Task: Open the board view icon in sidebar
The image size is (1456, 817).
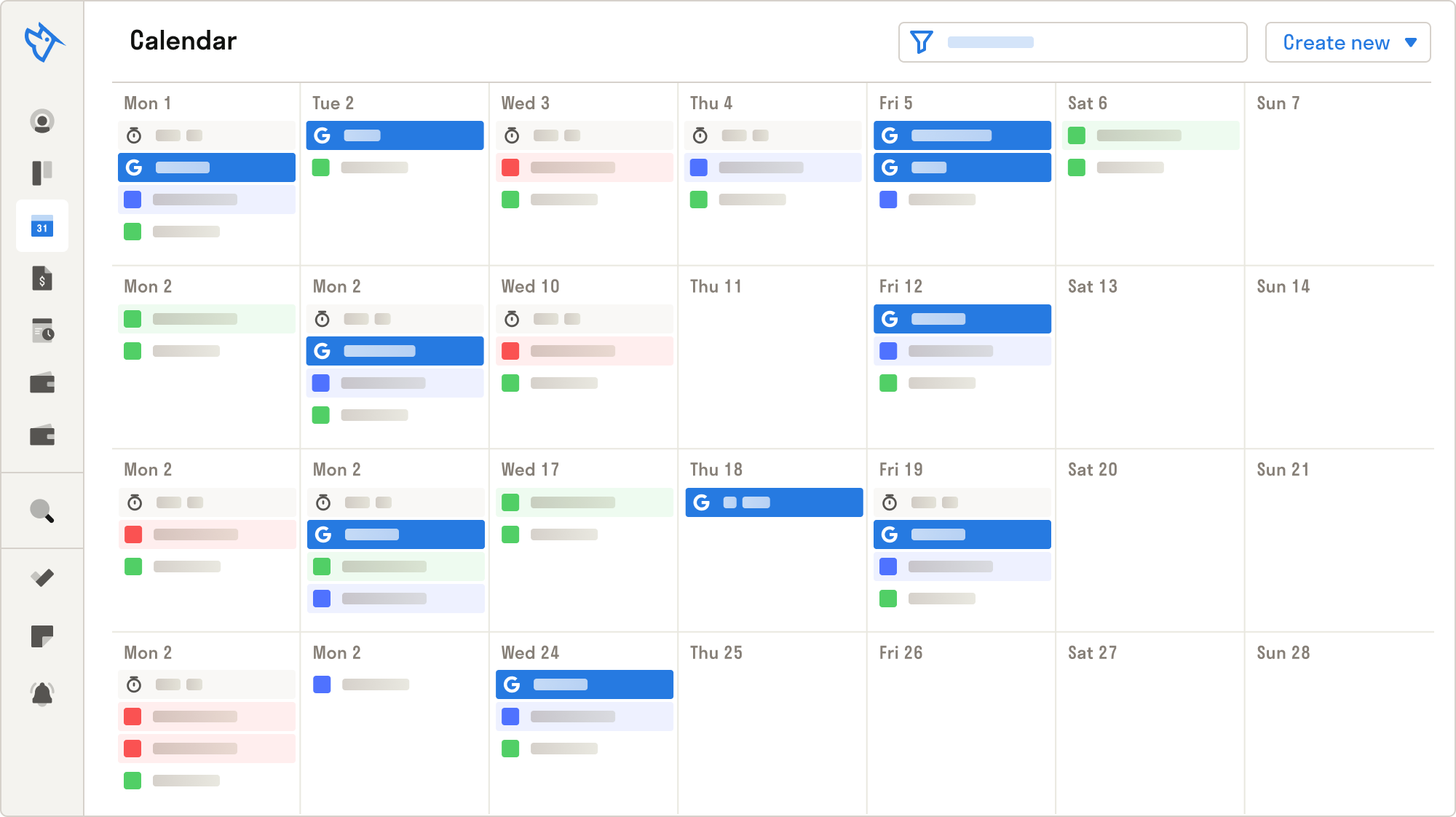Action: coord(42,173)
